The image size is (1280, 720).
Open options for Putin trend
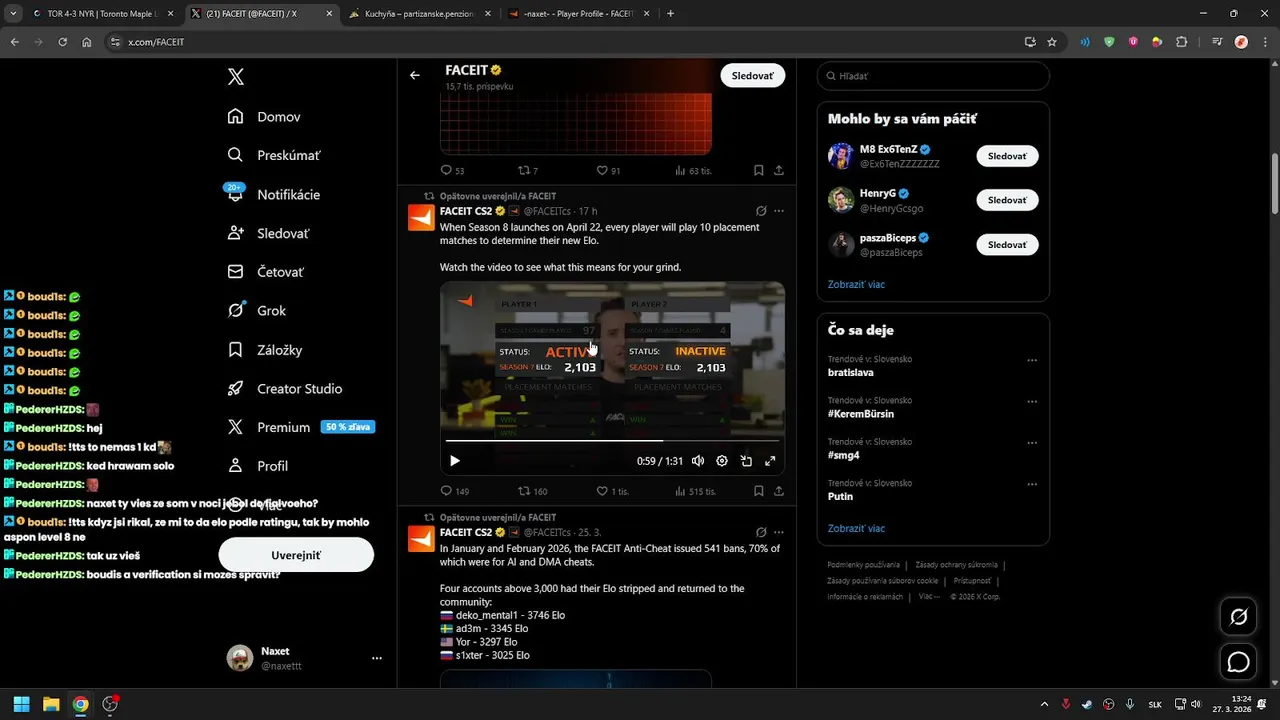pyautogui.click(x=1032, y=484)
